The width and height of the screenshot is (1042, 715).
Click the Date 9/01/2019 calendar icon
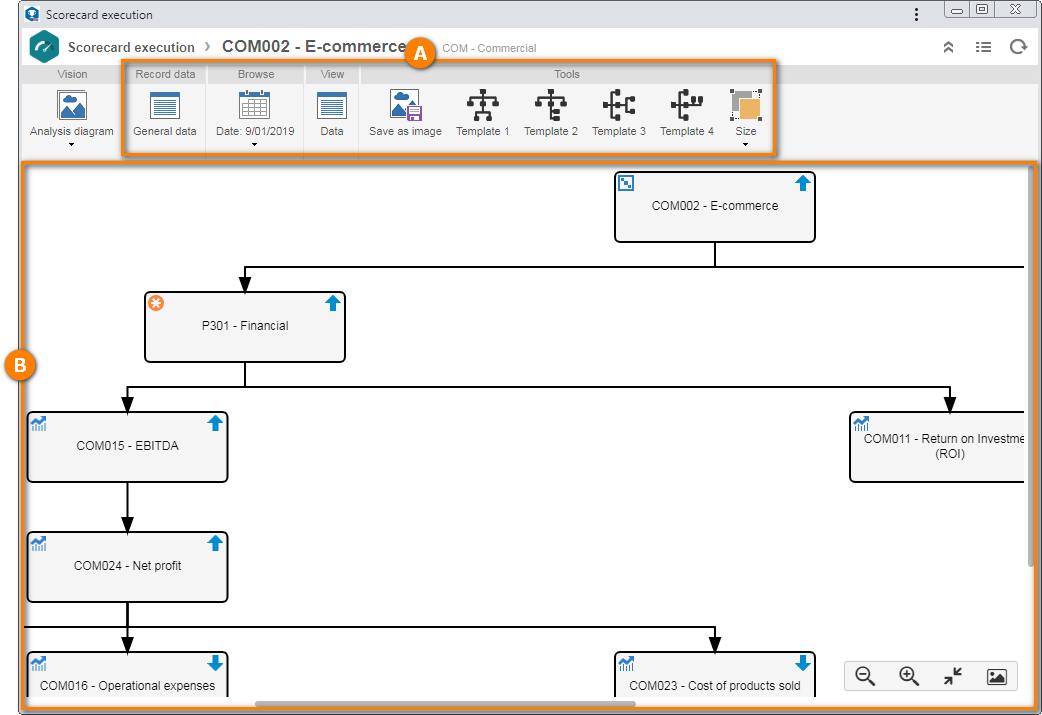tap(255, 105)
